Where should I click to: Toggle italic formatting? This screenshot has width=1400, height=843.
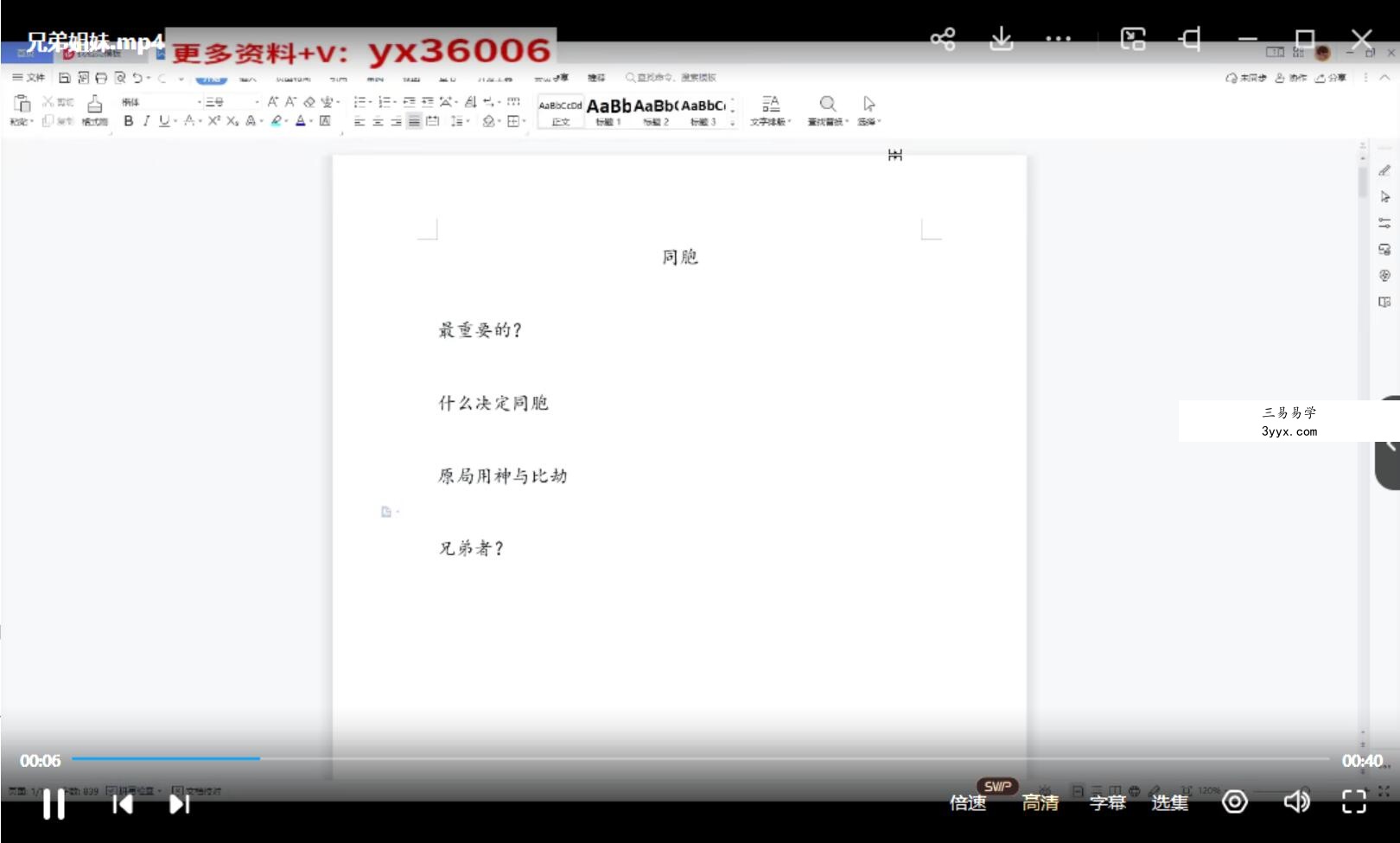tap(146, 121)
